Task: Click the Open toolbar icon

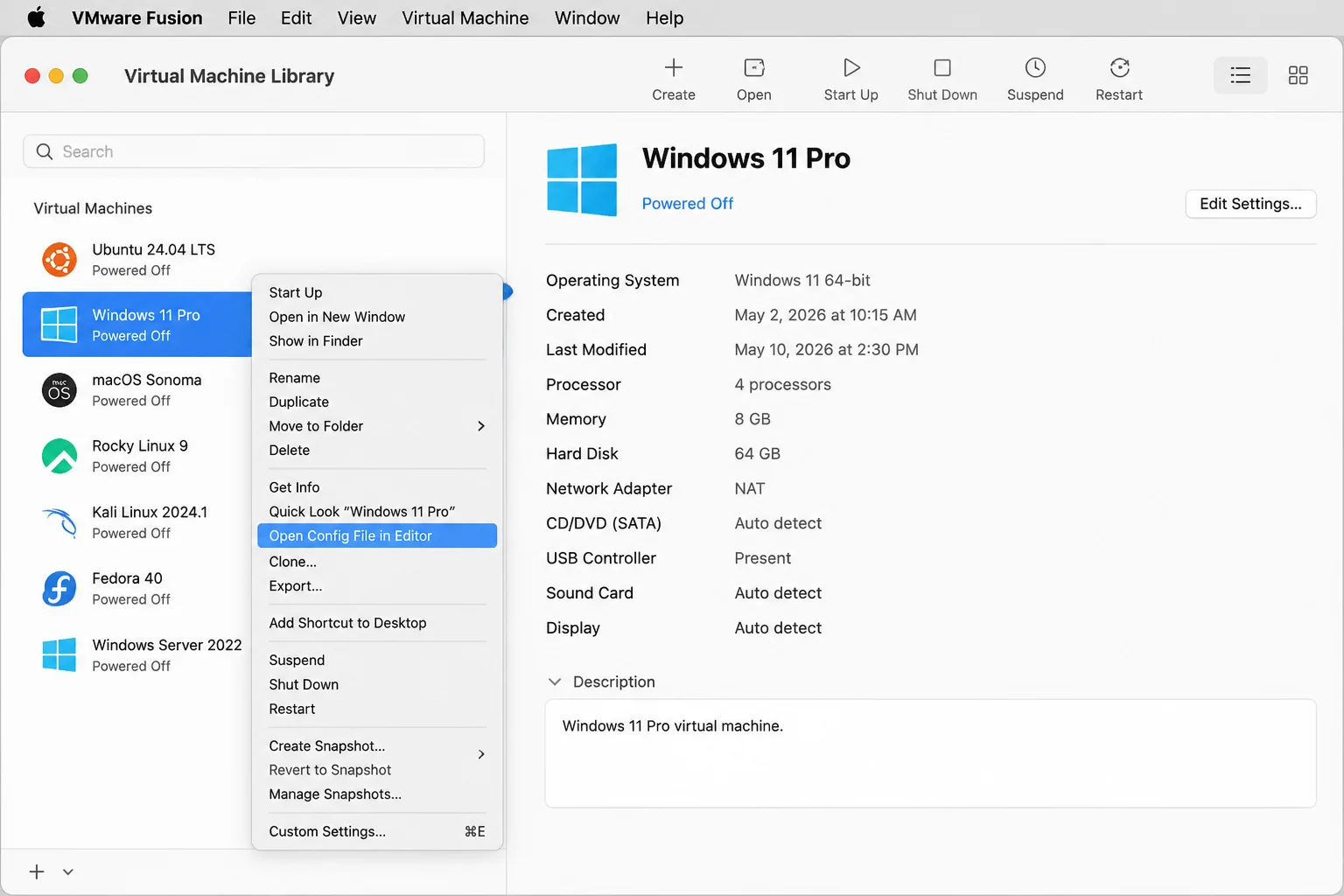Action: 753,67
